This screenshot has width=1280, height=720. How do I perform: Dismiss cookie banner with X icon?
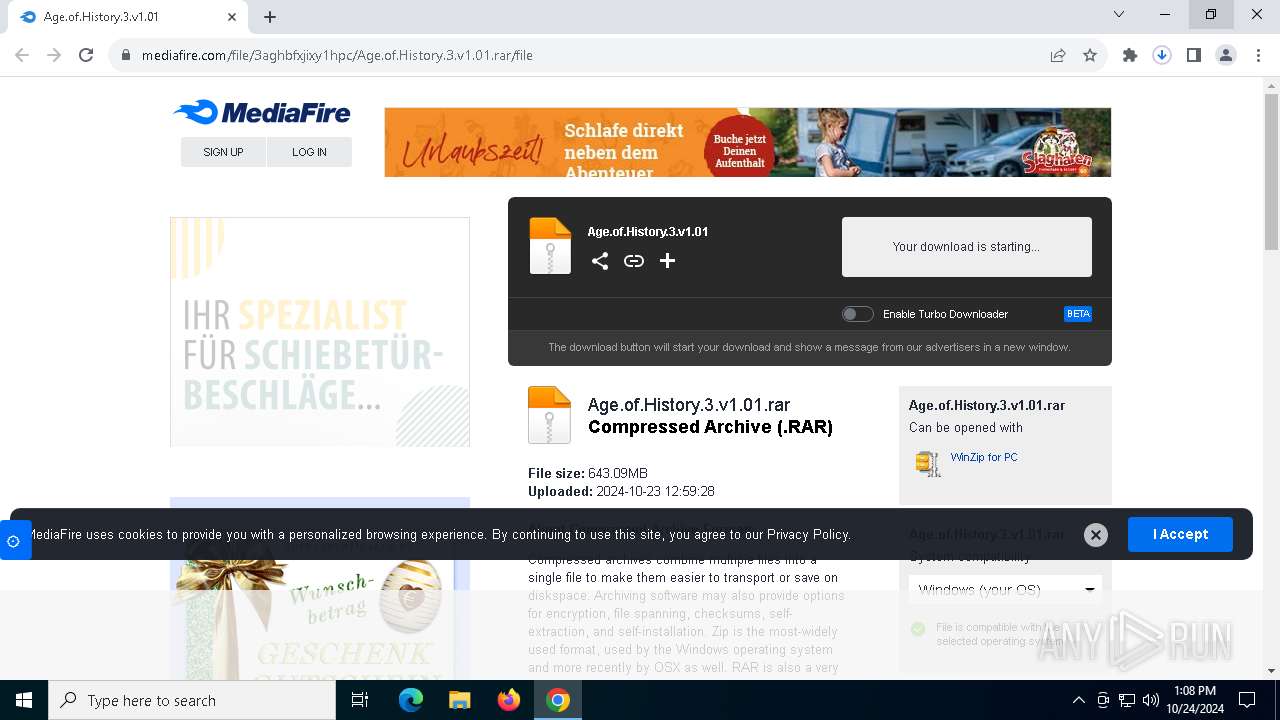[x=1096, y=535]
